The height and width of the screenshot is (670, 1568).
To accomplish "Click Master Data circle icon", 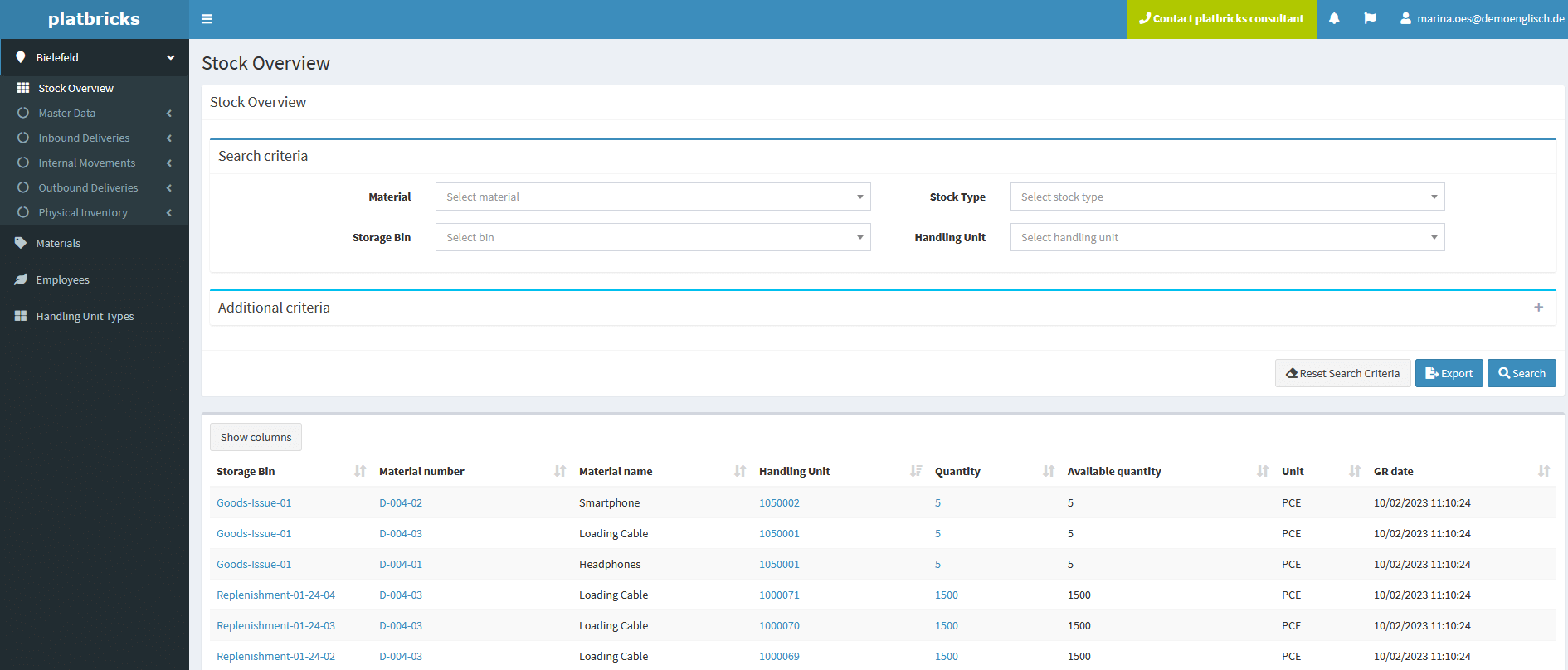I will click(x=23, y=113).
